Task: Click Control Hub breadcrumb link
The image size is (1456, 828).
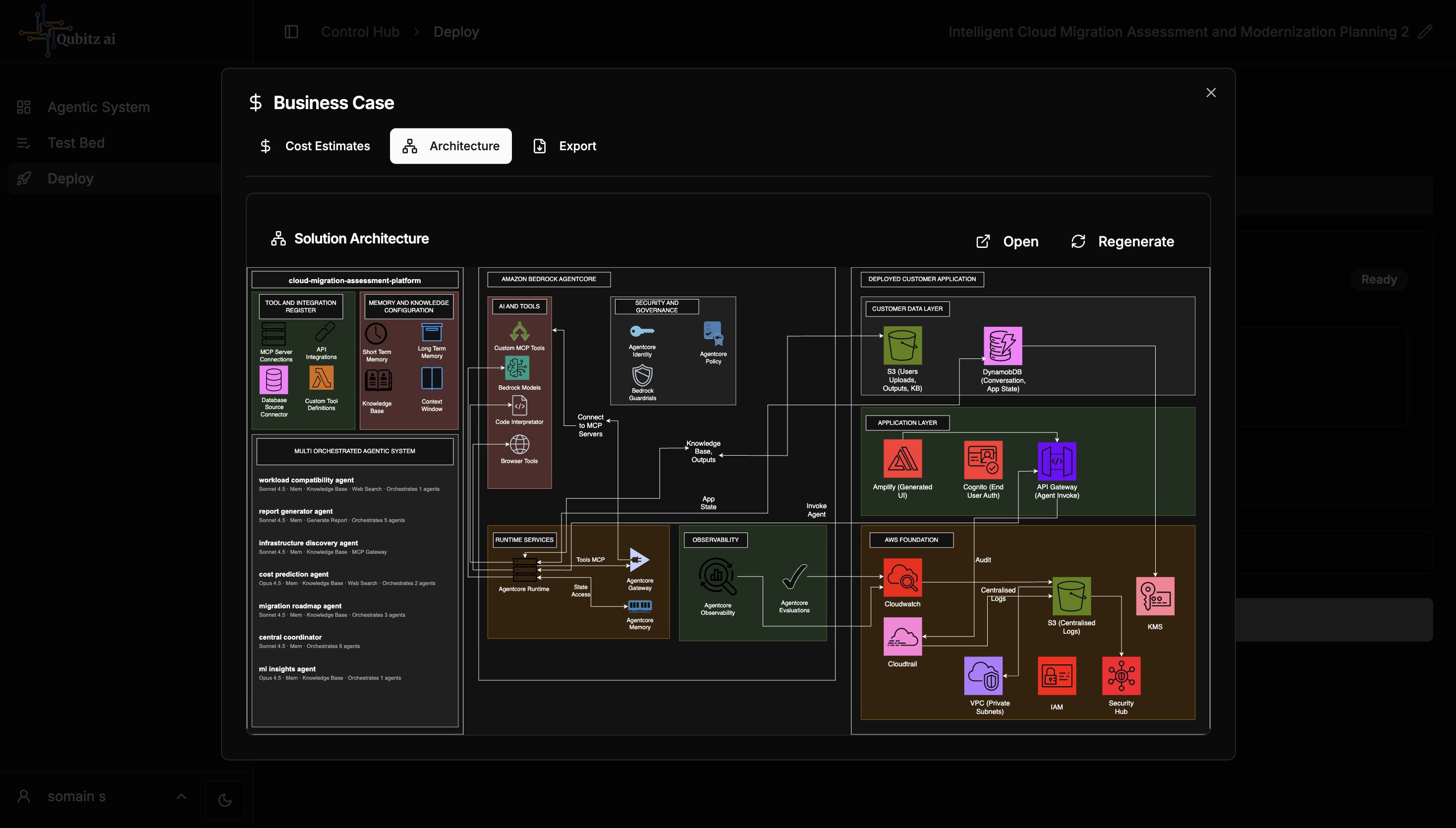Action: (360, 32)
